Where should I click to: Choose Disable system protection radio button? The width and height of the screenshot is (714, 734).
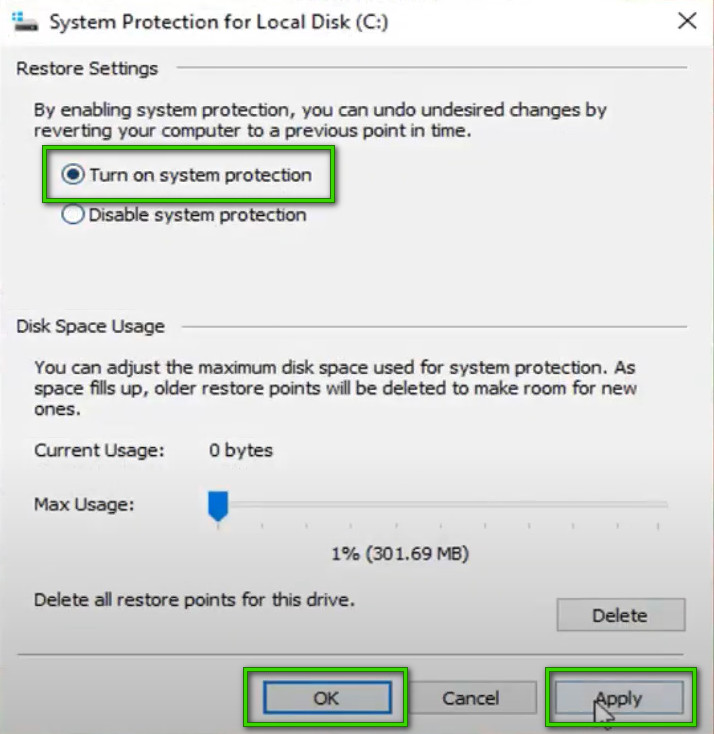pos(73,215)
